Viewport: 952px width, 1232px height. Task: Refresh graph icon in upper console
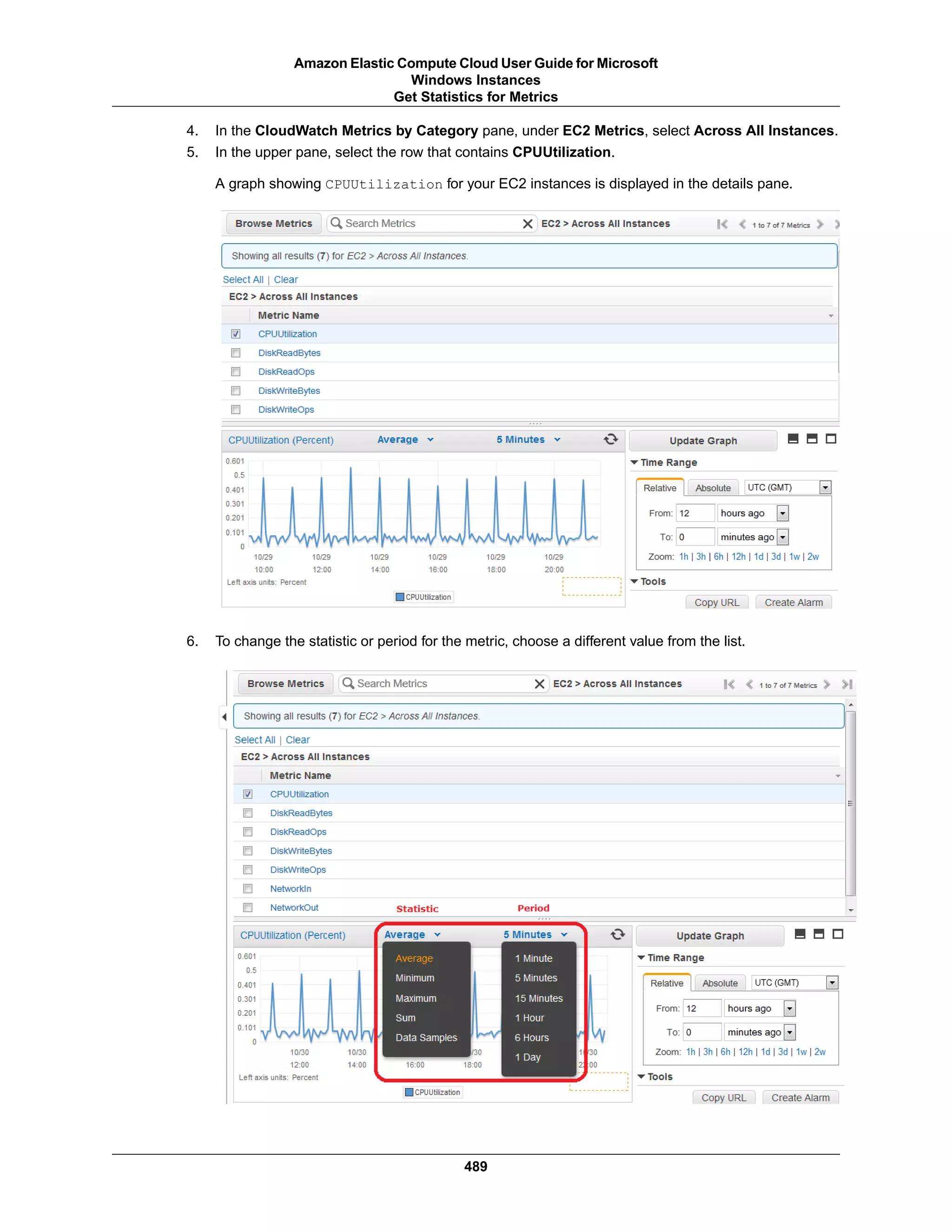(x=611, y=439)
